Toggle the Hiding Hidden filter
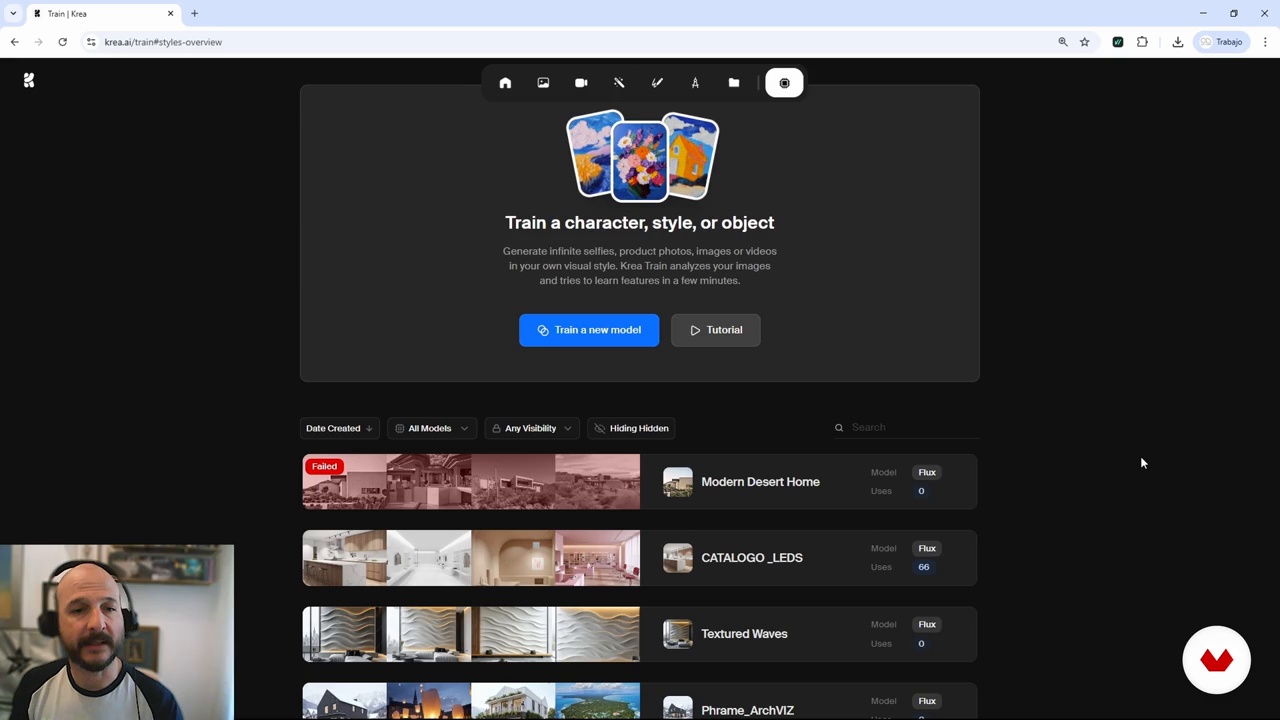The image size is (1280, 720). pos(632,428)
